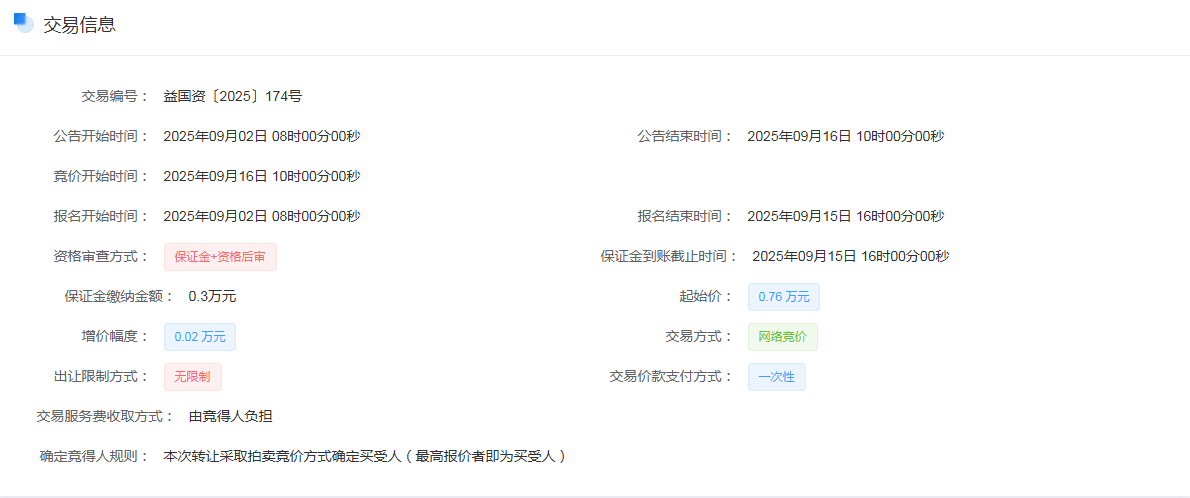
Task: Click the 0.76 万元 starting price tag
Action: click(784, 297)
